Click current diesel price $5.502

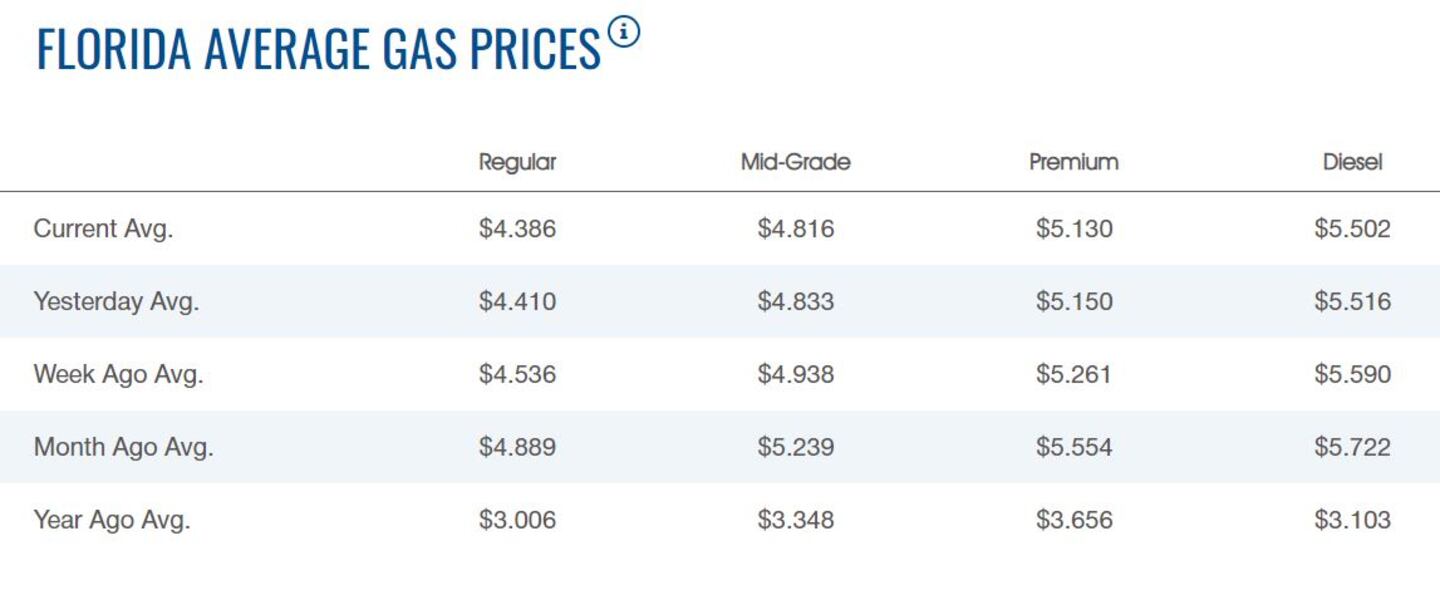[1352, 229]
